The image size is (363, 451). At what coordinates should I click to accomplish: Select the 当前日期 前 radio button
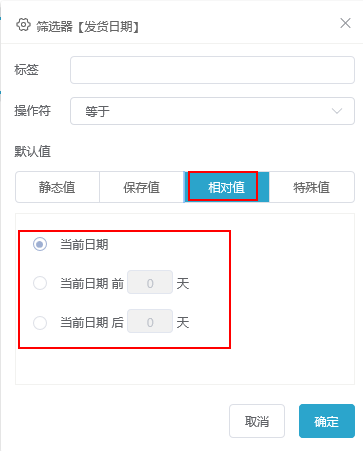click(x=40, y=283)
